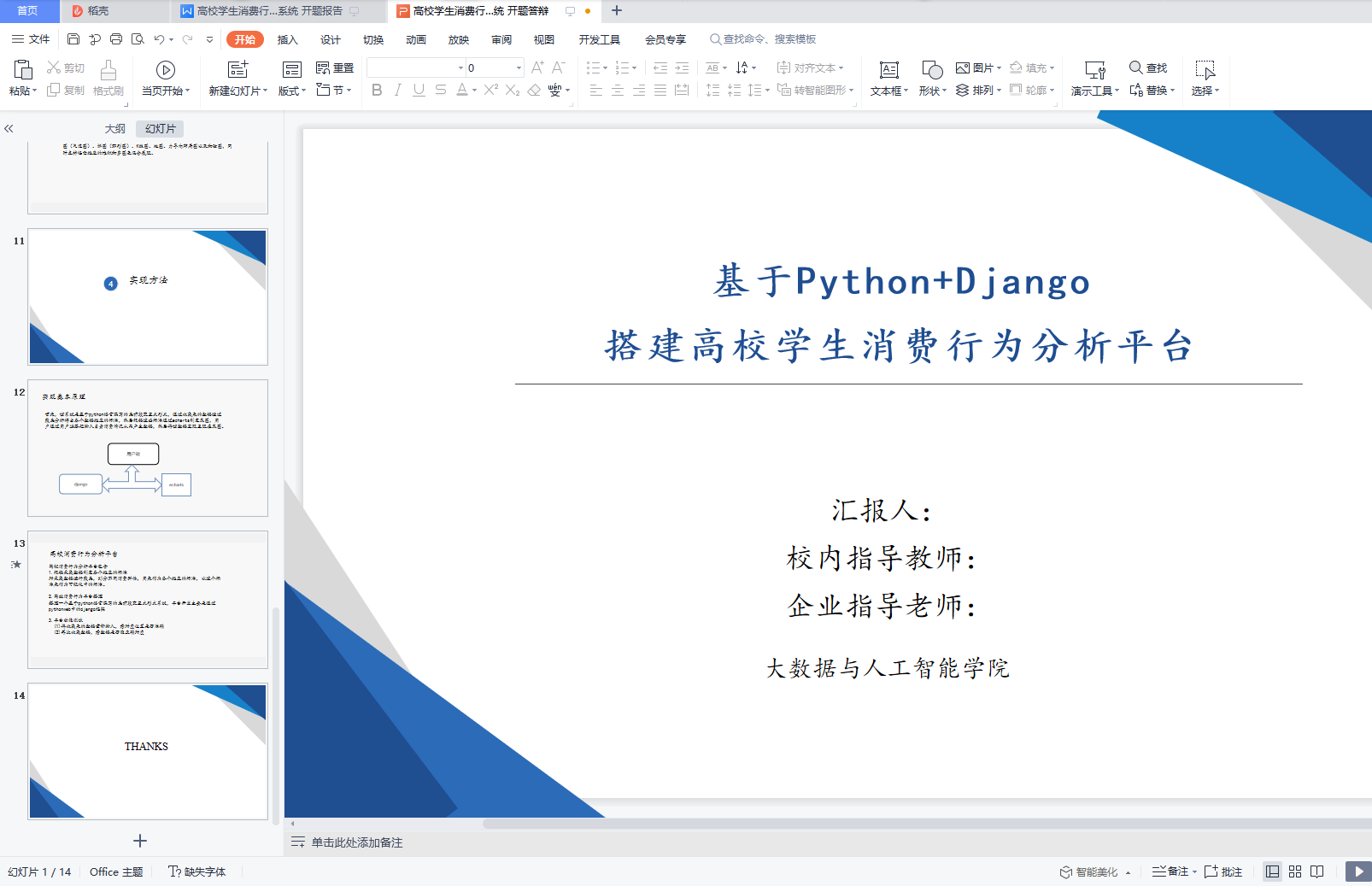Open the font size dropdown
Image resolution: width=1372 pixels, height=886 pixels.
coord(519,67)
